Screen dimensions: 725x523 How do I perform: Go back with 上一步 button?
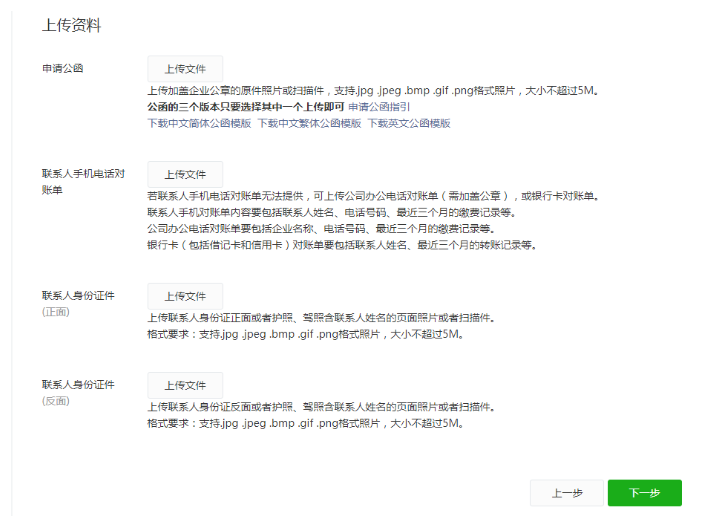[567, 493]
